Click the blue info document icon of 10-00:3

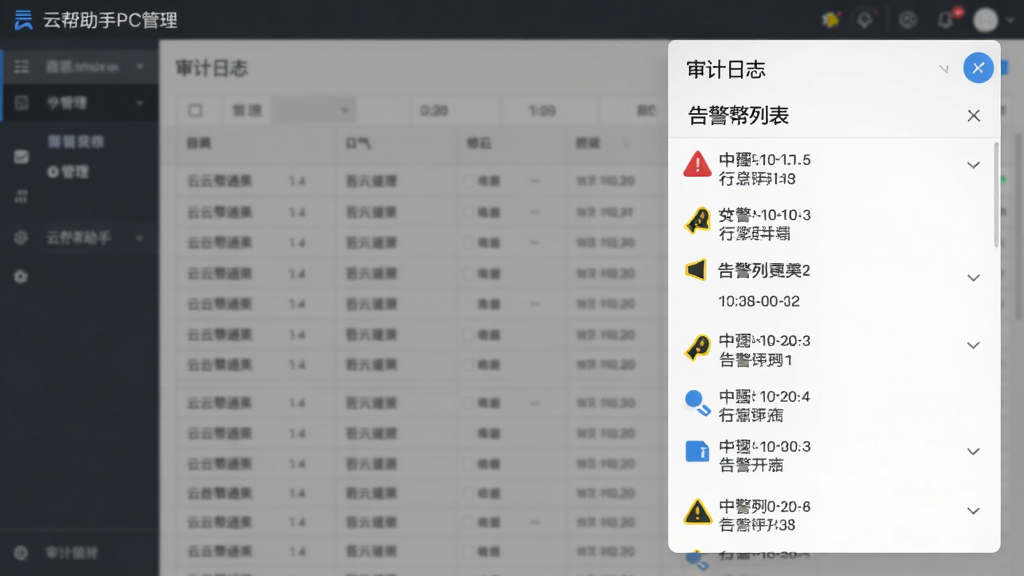point(697,451)
